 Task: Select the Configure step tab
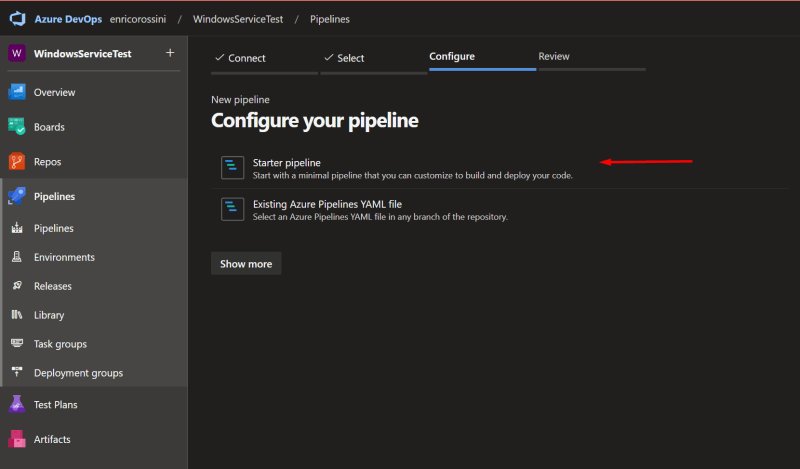click(483, 59)
